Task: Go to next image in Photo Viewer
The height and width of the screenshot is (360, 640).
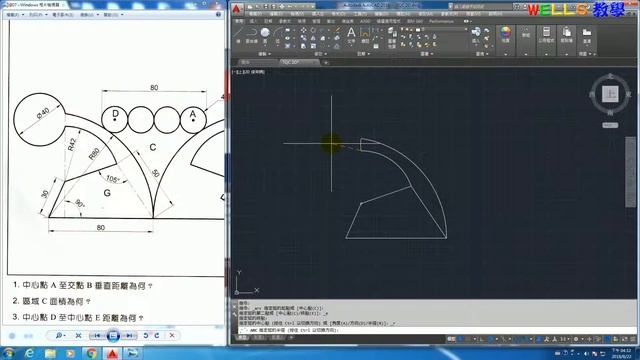Action: pyautogui.click(x=129, y=336)
